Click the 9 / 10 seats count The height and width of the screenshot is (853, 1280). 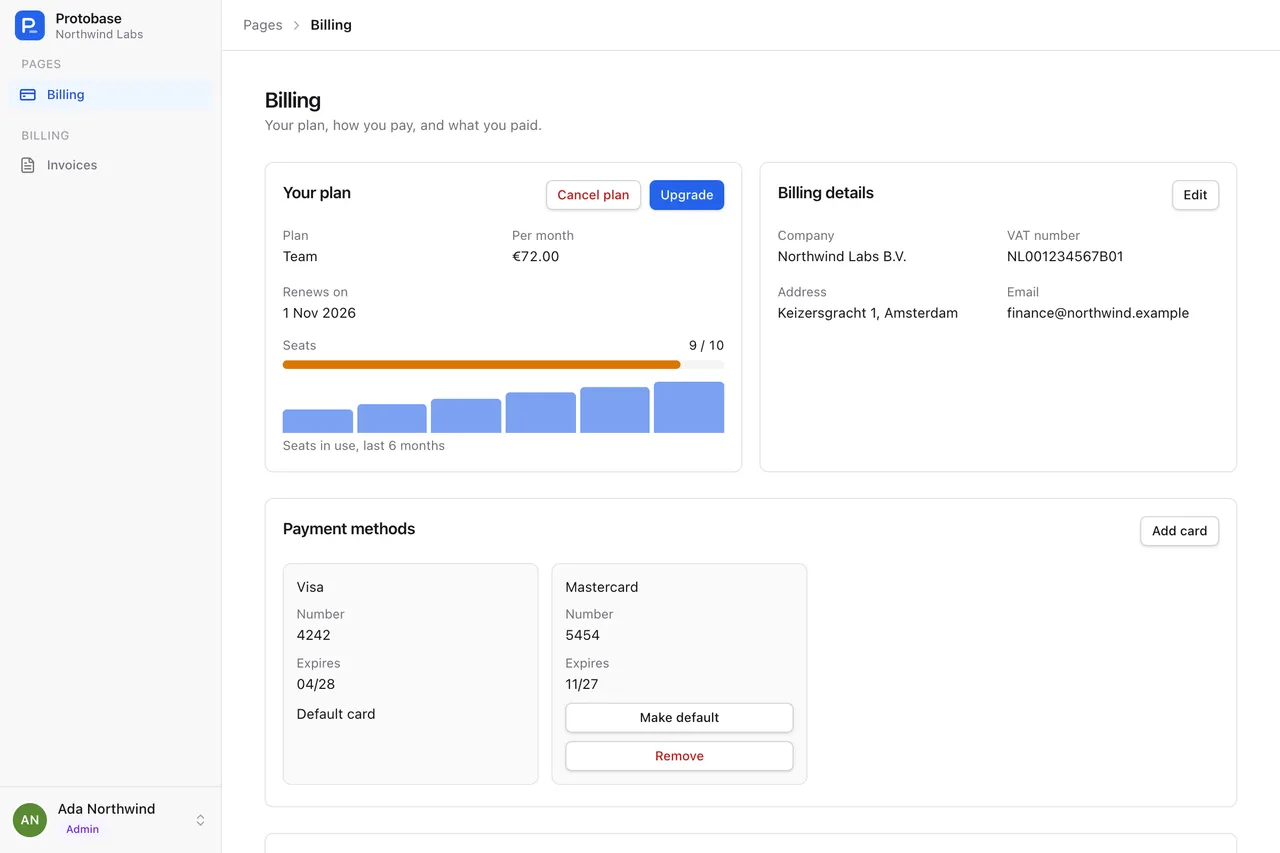pyautogui.click(x=706, y=345)
